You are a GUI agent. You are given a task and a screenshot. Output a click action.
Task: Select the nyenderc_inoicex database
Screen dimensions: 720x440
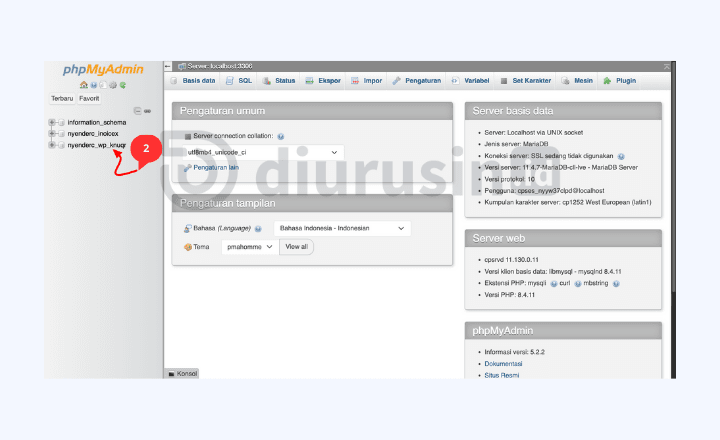93,134
